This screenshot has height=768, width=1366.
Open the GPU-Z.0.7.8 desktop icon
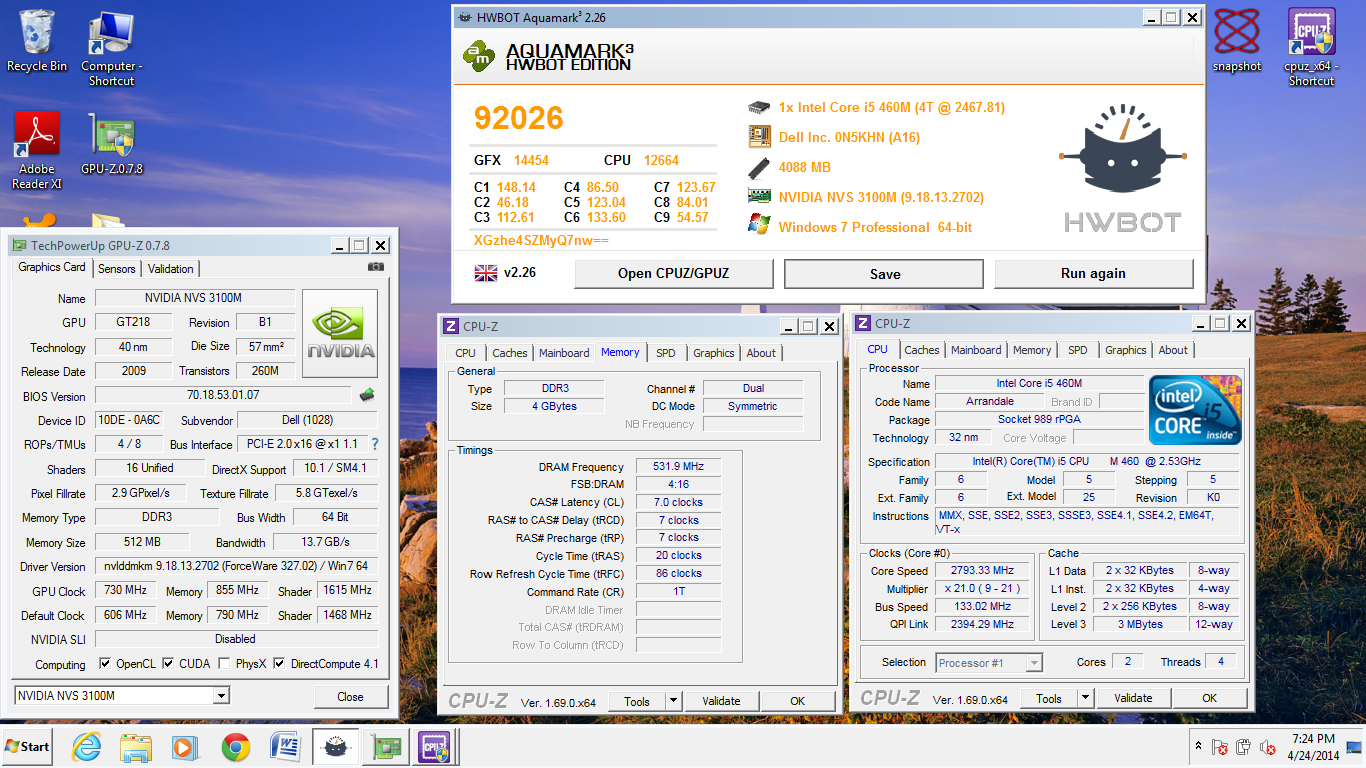[111, 144]
